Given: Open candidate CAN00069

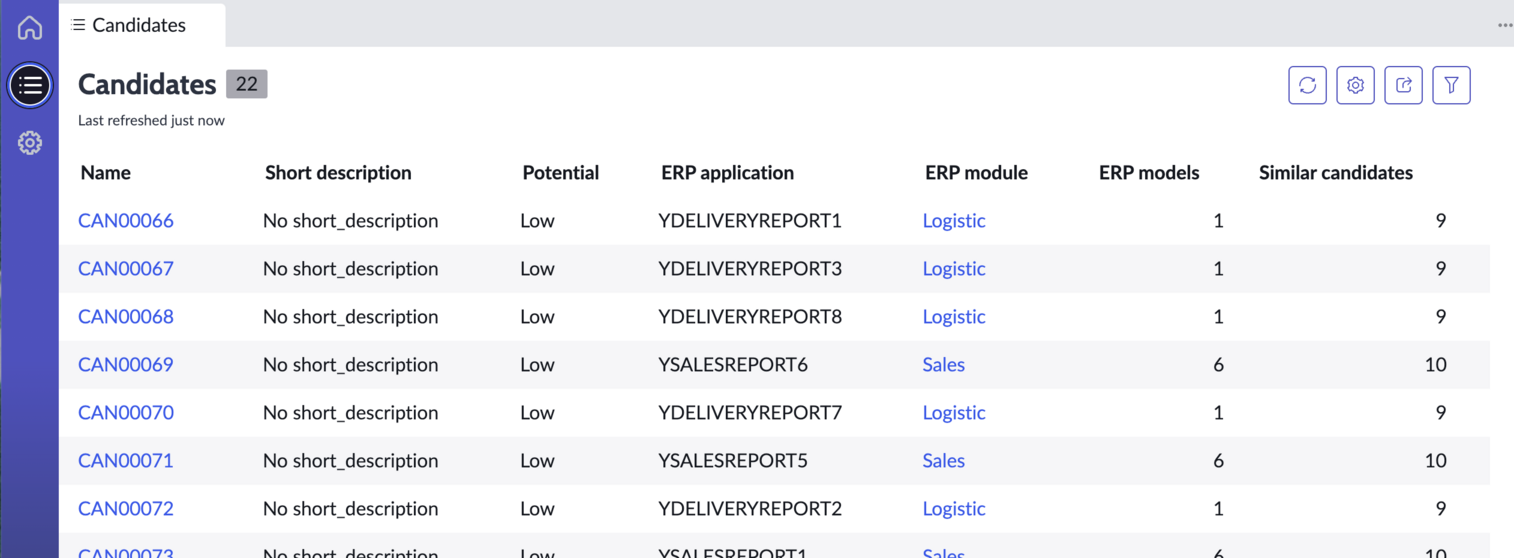Looking at the screenshot, I should pyautogui.click(x=126, y=364).
